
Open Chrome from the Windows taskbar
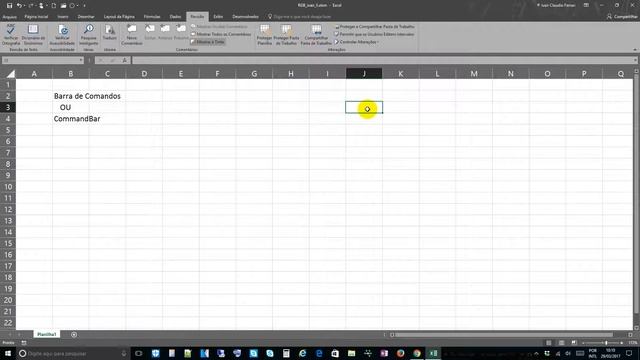click(x=417, y=353)
